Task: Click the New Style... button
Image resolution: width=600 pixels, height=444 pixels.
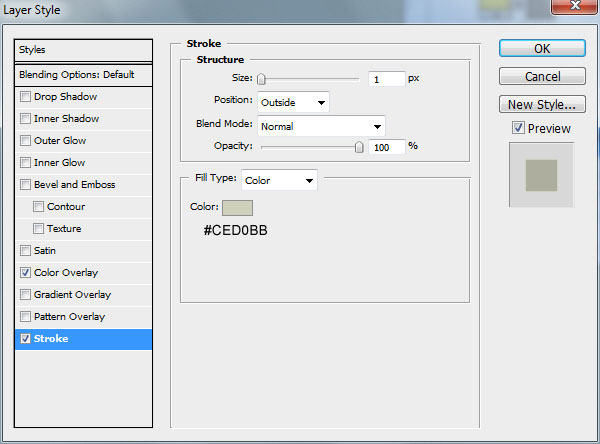Action: [x=542, y=104]
